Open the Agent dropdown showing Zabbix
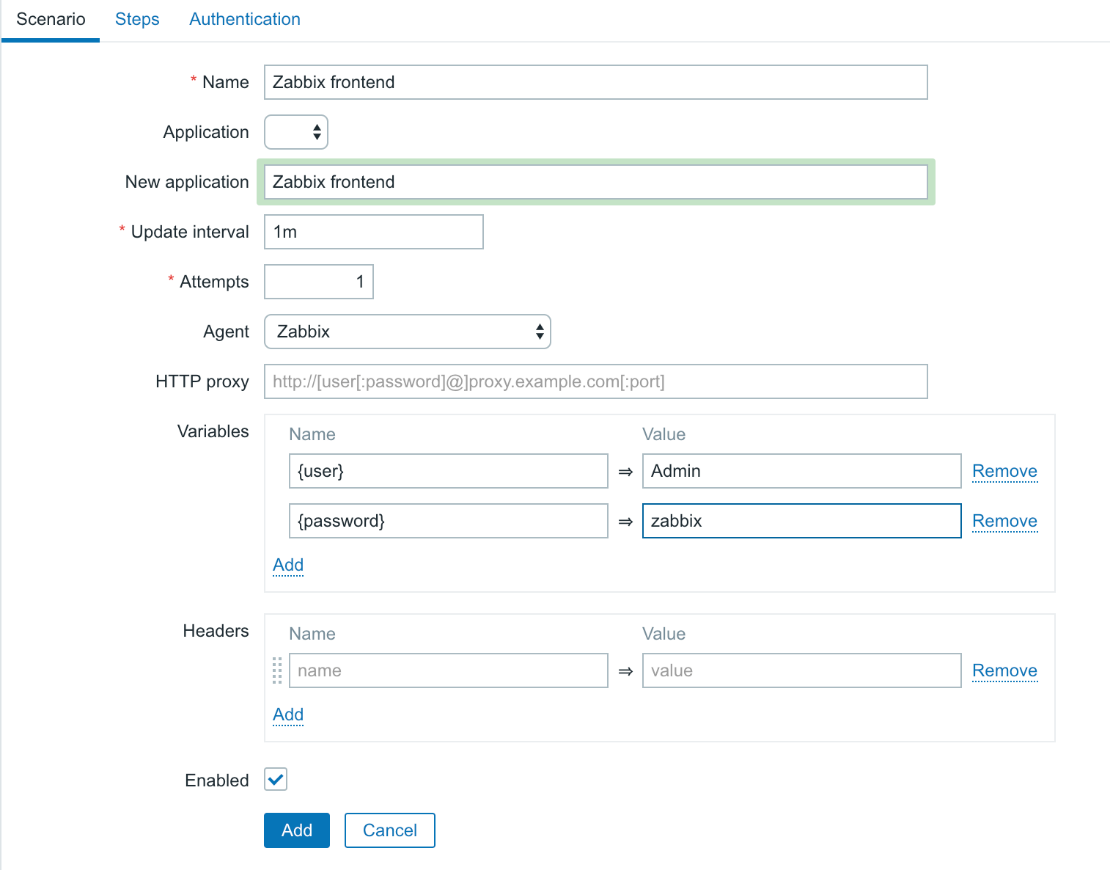Viewport: 1110px width, 870px height. click(x=407, y=332)
